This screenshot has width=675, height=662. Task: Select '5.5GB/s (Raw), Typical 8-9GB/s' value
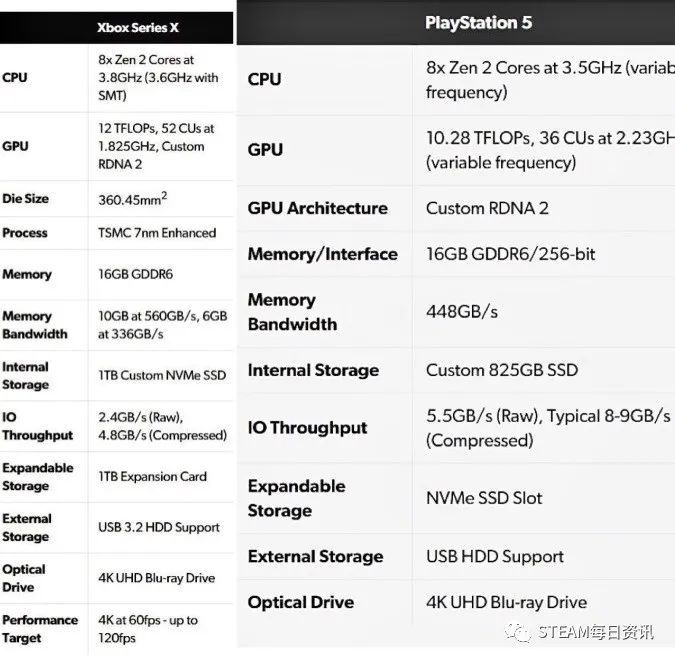[x=548, y=428]
